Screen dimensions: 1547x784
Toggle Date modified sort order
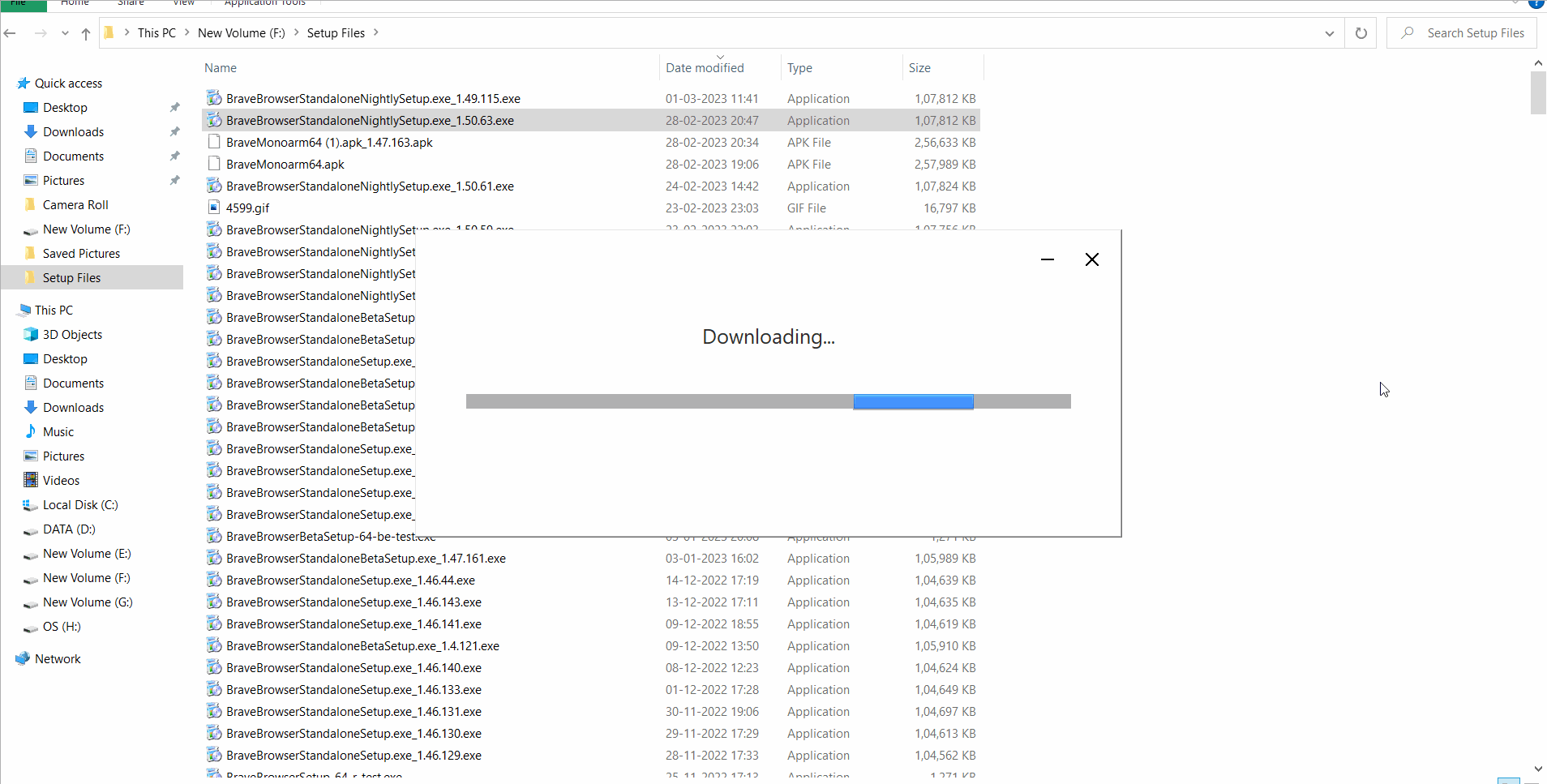coord(704,67)
